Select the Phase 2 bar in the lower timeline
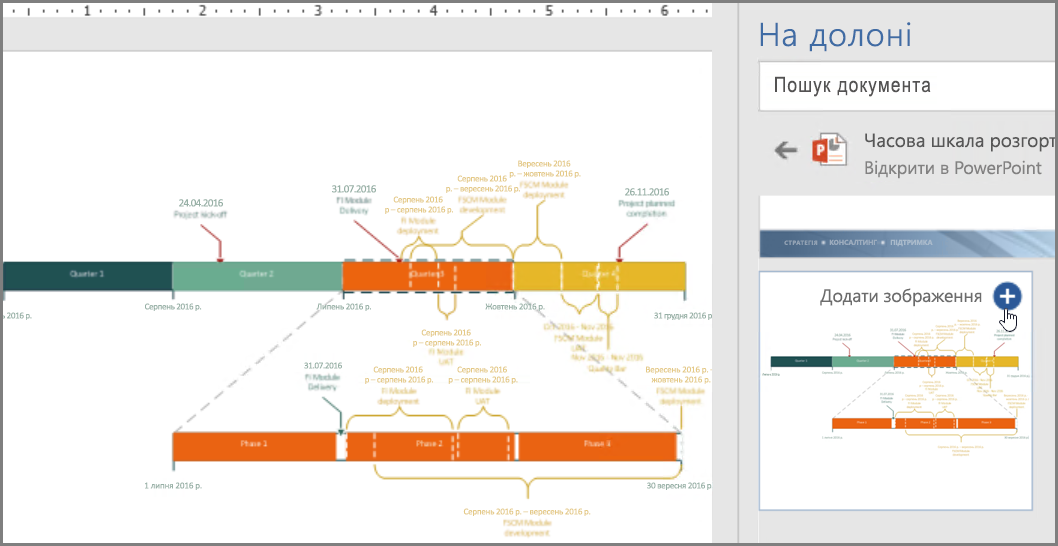This screenshot has height=546, width=1058. pyautogui.click(x=431, y=446)
